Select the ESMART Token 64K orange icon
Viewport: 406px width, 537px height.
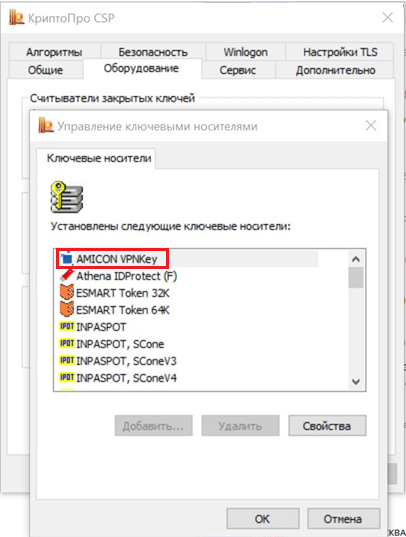67,309
